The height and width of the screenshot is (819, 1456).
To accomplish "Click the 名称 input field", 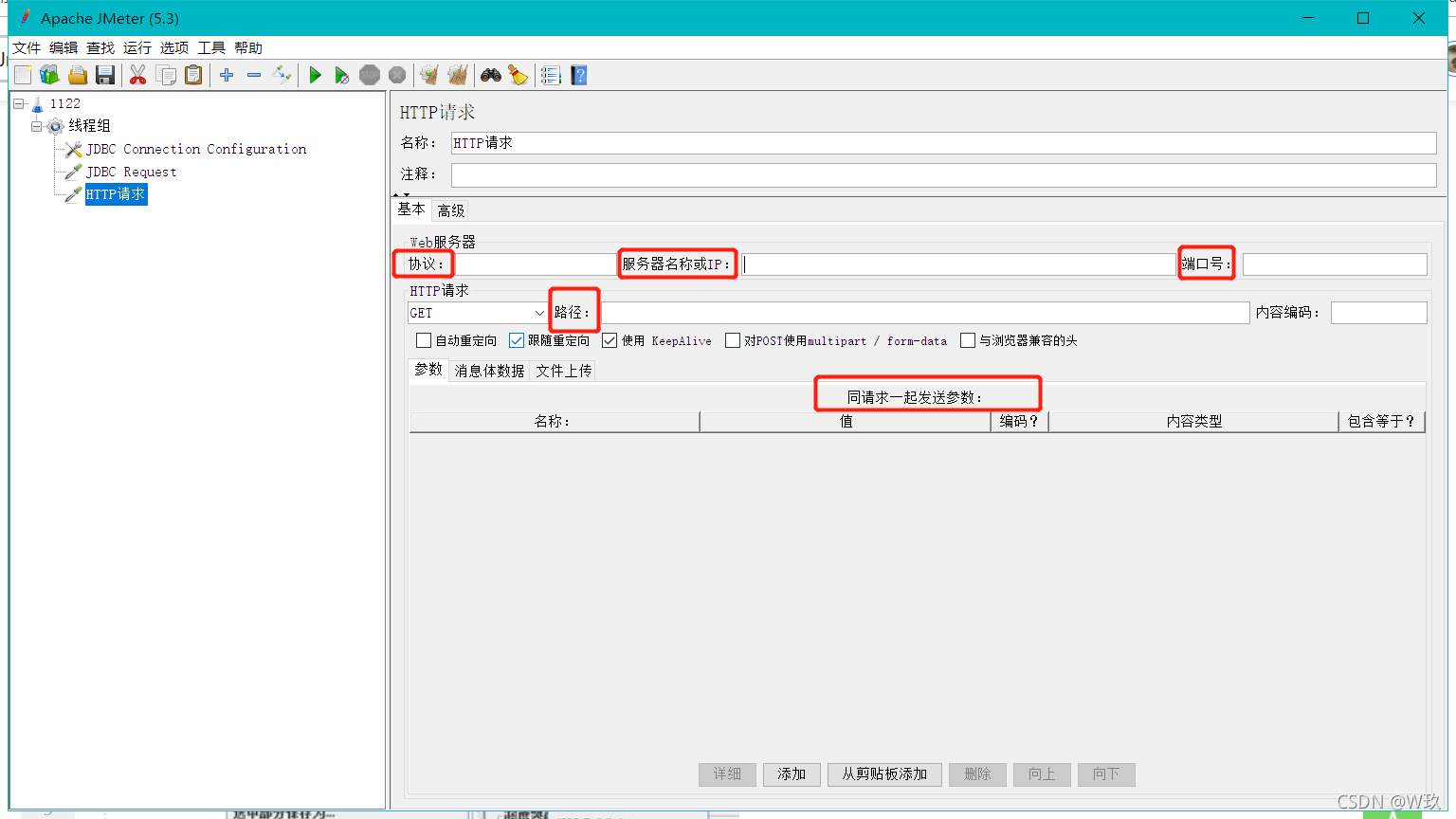I will click(944, 143).
